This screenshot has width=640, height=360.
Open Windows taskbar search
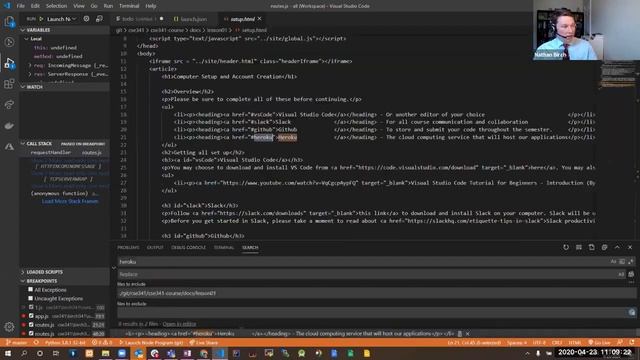24,353
